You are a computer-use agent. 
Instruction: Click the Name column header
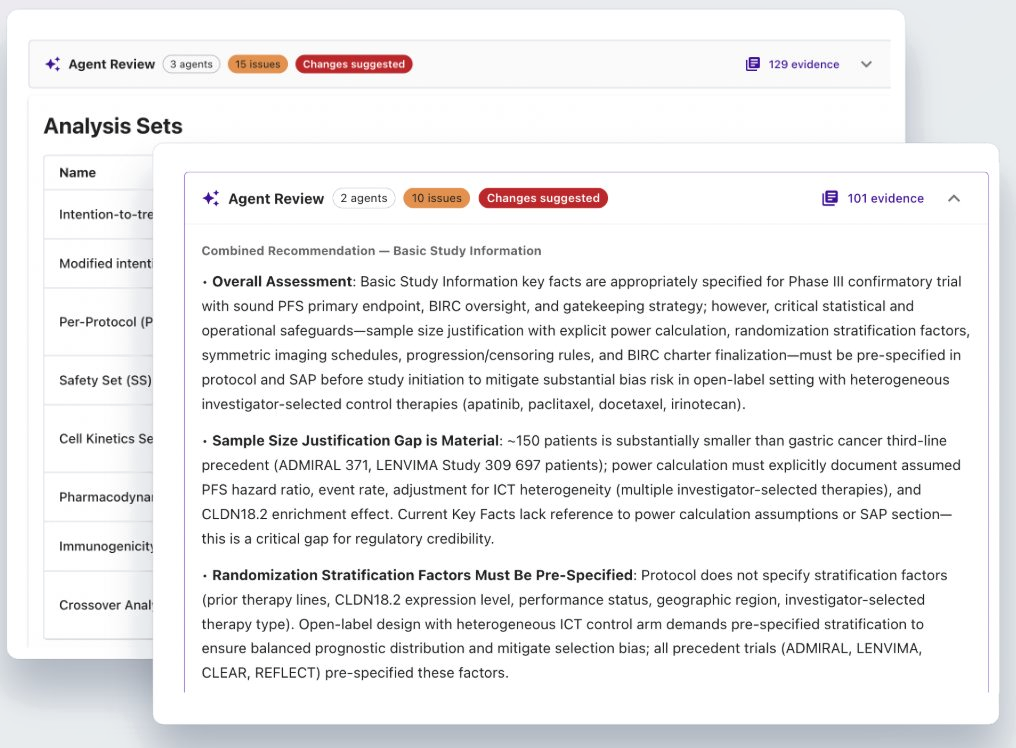pyautogui.click(x=78, y=172)
